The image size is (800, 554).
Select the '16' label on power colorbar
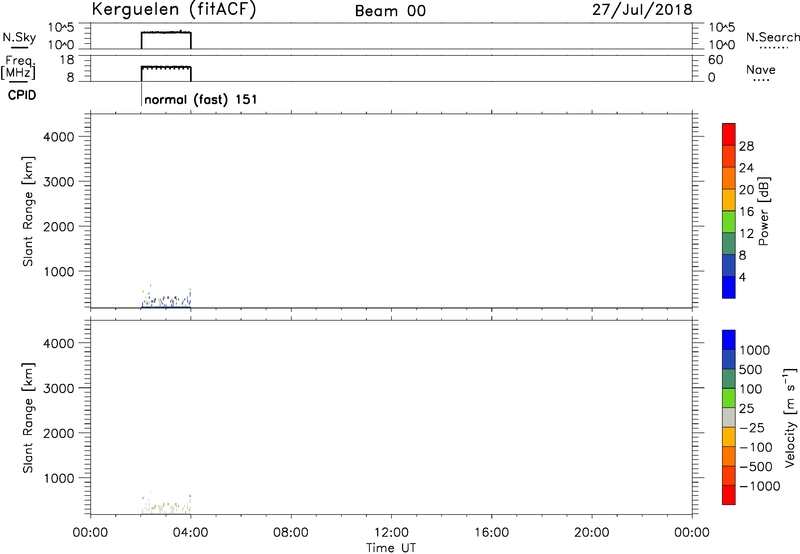(x=746, y=212)
